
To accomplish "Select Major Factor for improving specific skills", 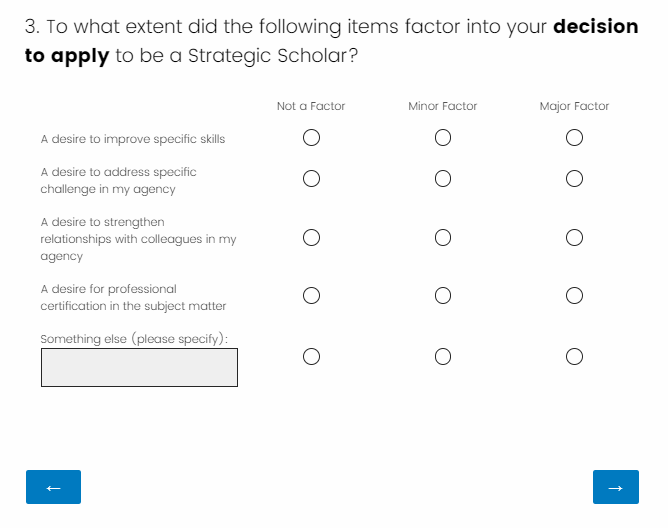I will [574, 138].
